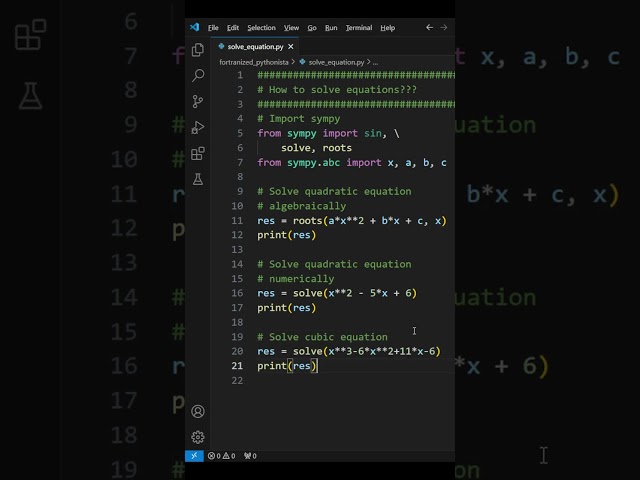640x480 pixels.
Task: Click the VS Code logo icon
Action: (195, 27)
